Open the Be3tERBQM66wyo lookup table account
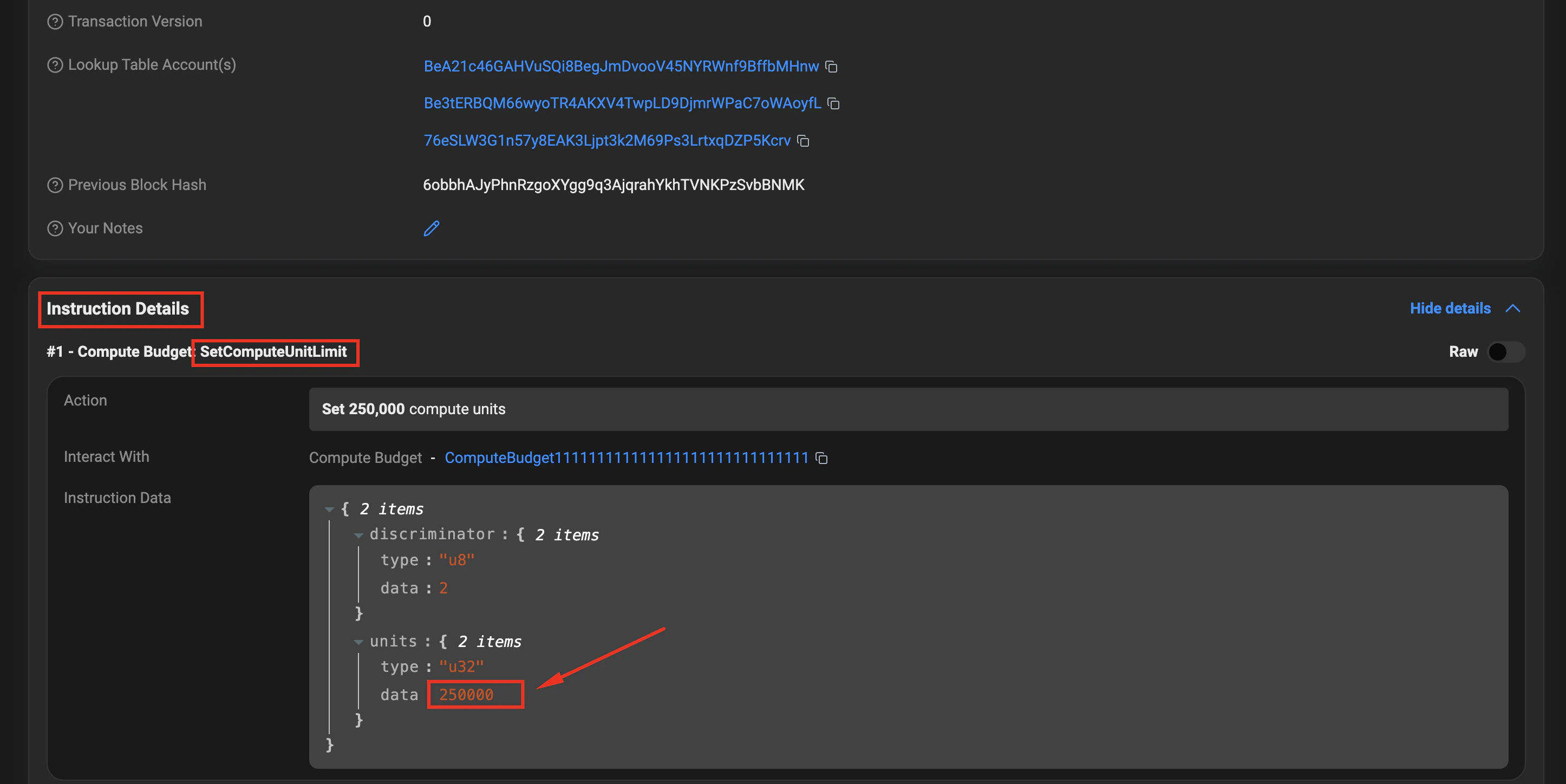Image resolution: width=1566 pixels, height=784 pixels. 622,103
